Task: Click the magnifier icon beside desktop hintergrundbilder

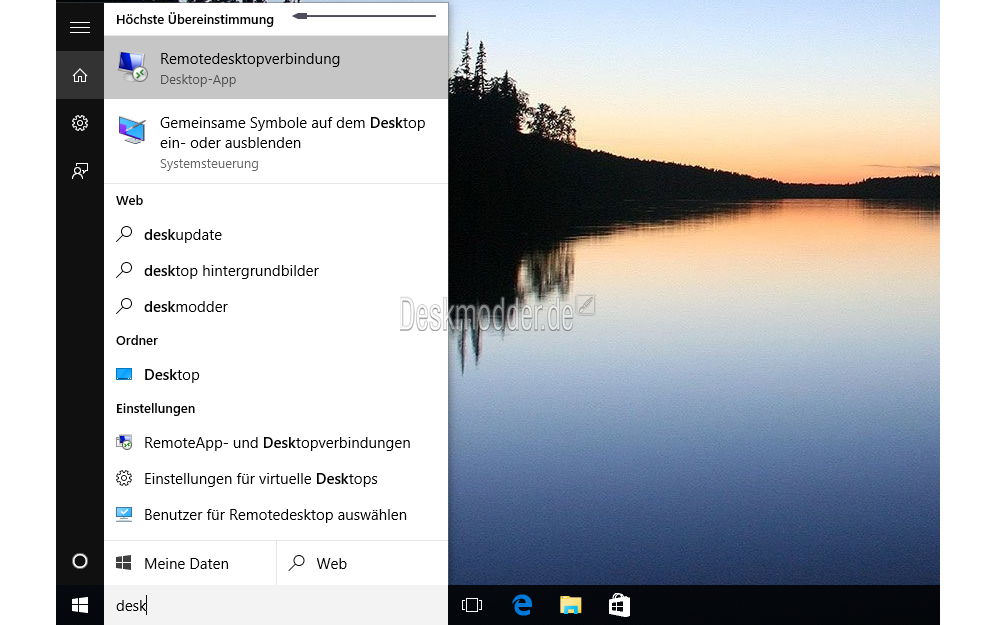Action: point(125,270)
